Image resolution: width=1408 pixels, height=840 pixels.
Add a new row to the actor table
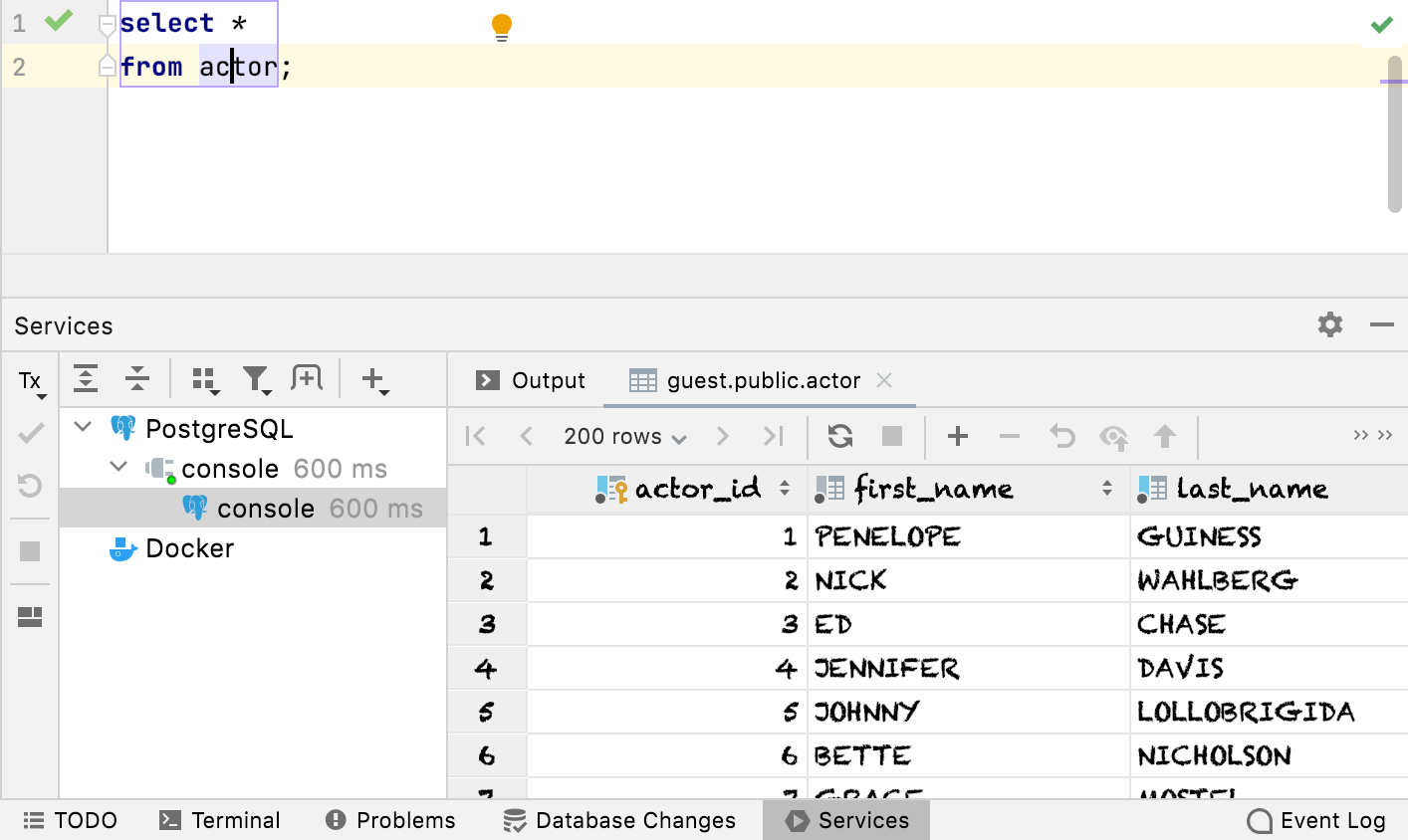point(957,436)
